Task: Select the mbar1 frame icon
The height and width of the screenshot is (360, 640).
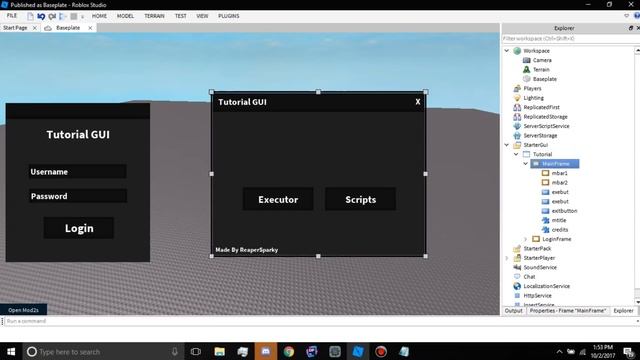Action: [545, 173]
